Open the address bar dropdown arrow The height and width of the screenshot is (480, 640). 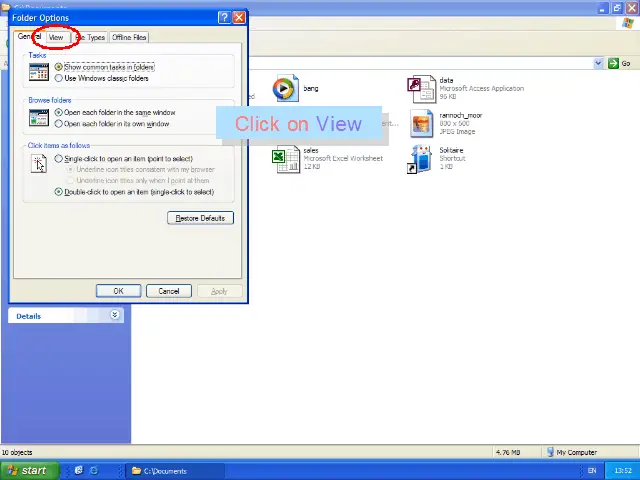coord(599,63)
